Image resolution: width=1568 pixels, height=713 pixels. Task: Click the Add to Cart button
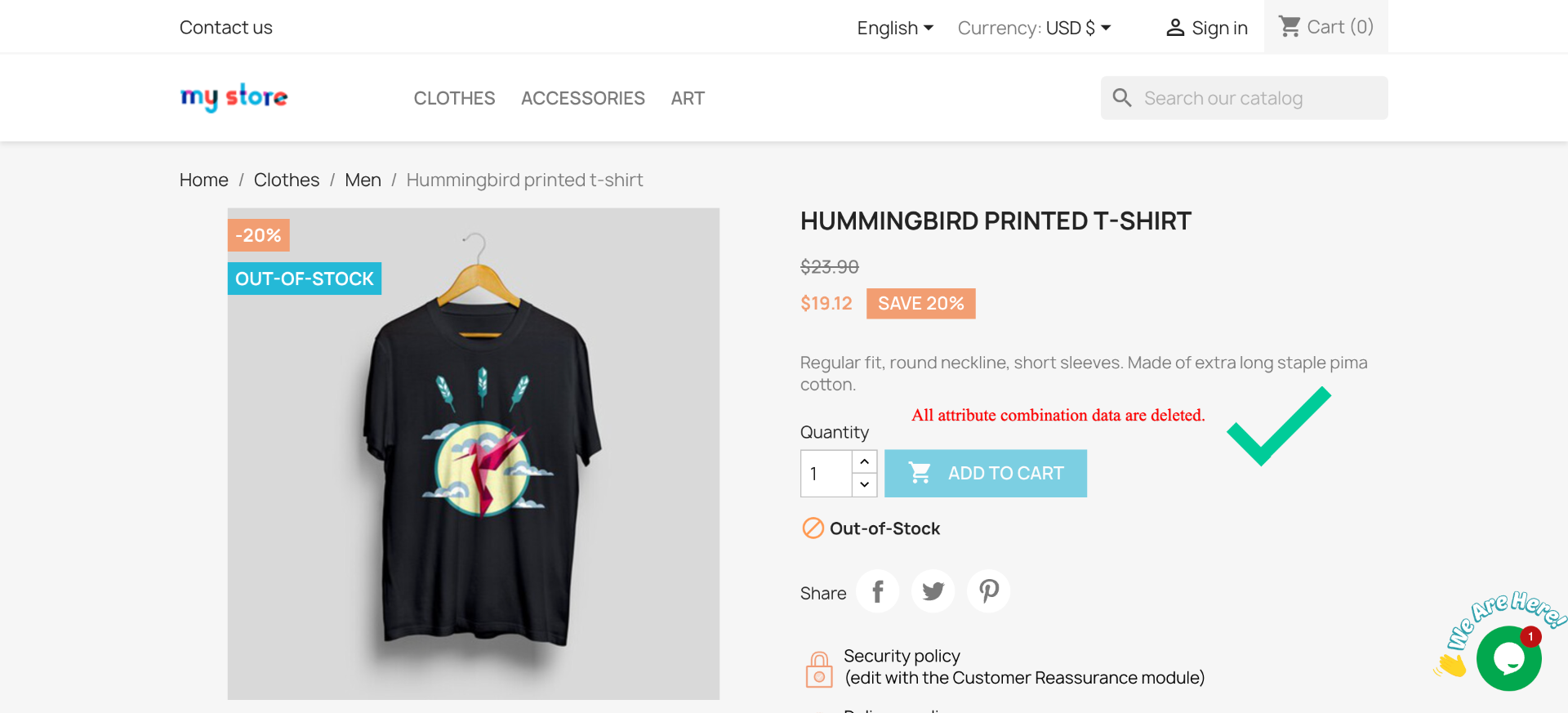coord(986,474)
